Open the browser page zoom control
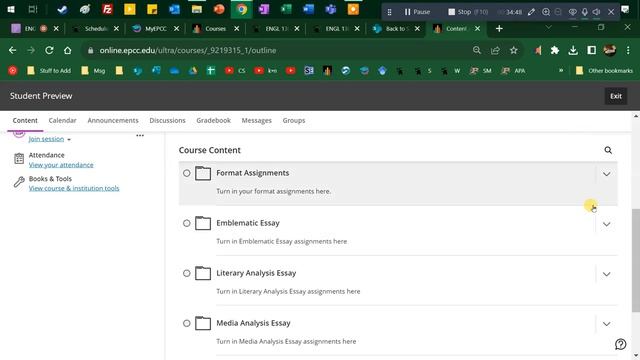Viewport: 640px width, 360px height. tap(477, 50)
